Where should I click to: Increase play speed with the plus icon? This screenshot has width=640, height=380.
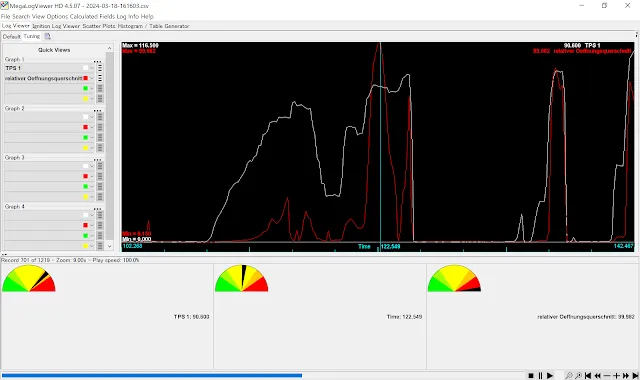(616, 376)
